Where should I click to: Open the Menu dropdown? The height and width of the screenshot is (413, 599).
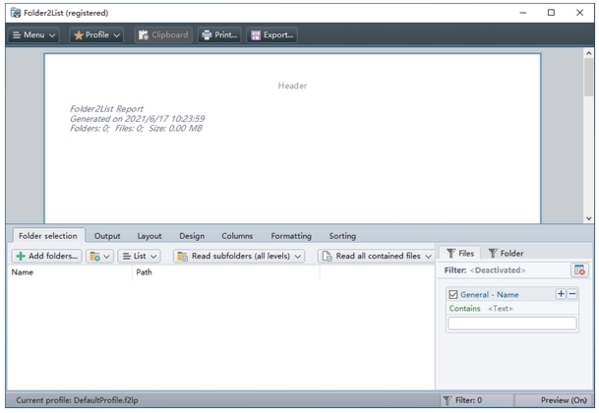click(34, 35)
